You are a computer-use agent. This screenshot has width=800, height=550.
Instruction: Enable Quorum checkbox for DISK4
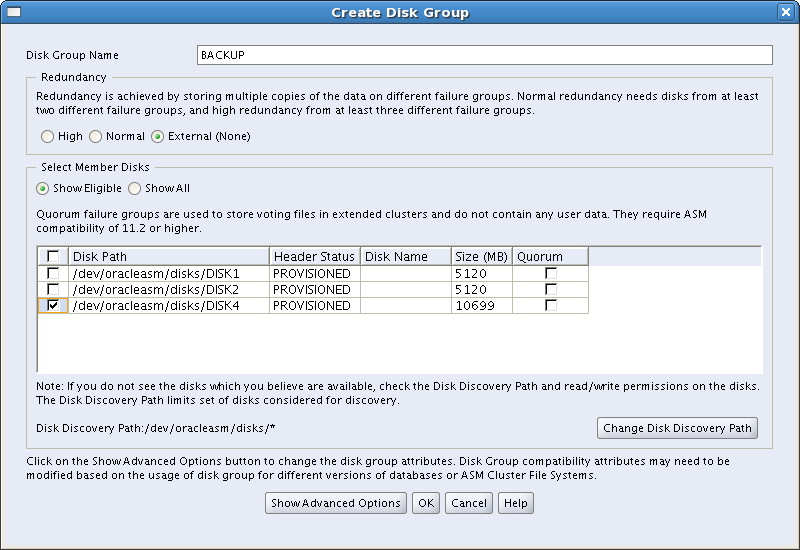pos(551,305)
